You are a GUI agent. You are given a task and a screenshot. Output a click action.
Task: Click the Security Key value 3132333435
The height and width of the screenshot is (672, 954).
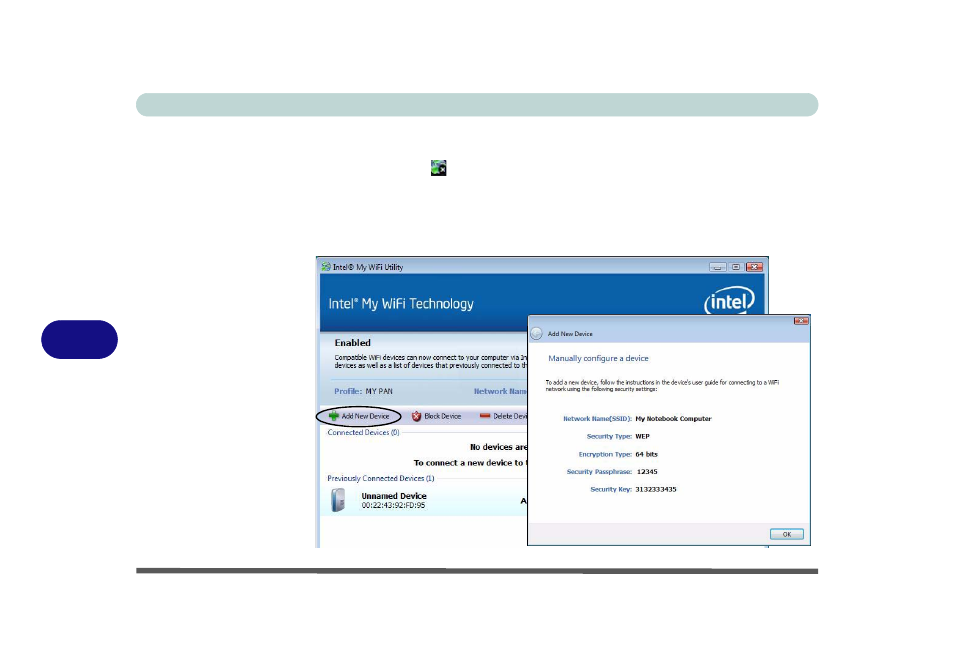point(656,489)
